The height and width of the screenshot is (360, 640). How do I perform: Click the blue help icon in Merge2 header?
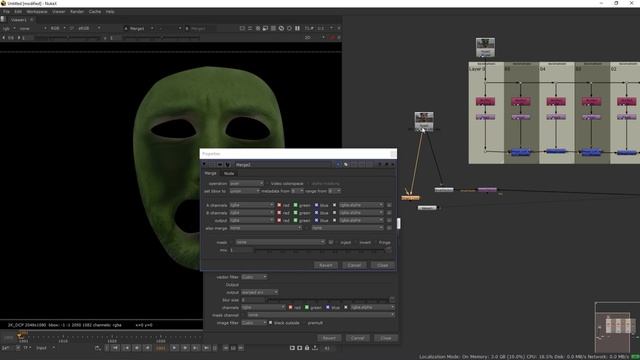coord(338,164)
